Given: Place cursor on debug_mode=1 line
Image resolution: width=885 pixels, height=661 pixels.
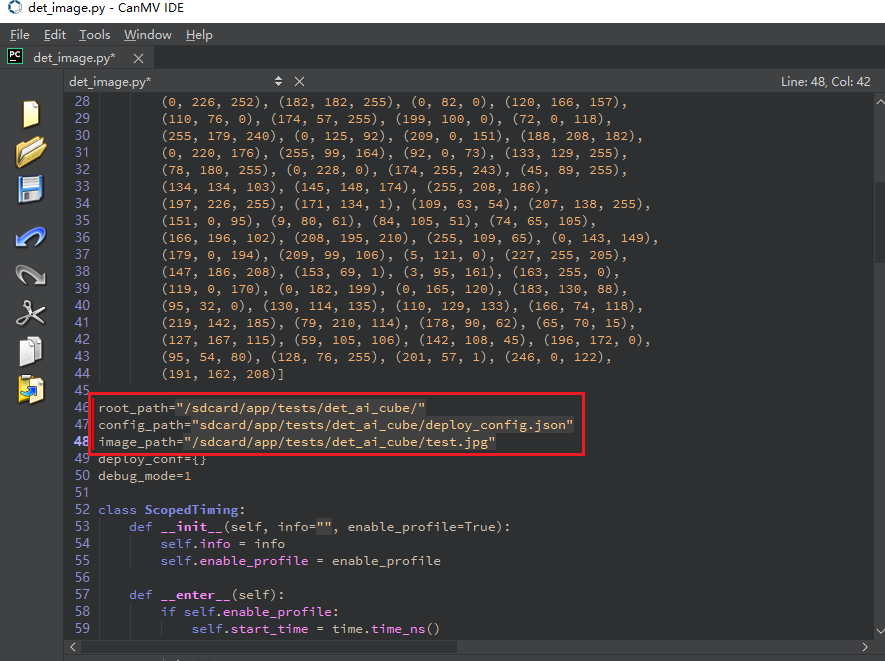Looking at the screenshot, I should tap(144, 476).
